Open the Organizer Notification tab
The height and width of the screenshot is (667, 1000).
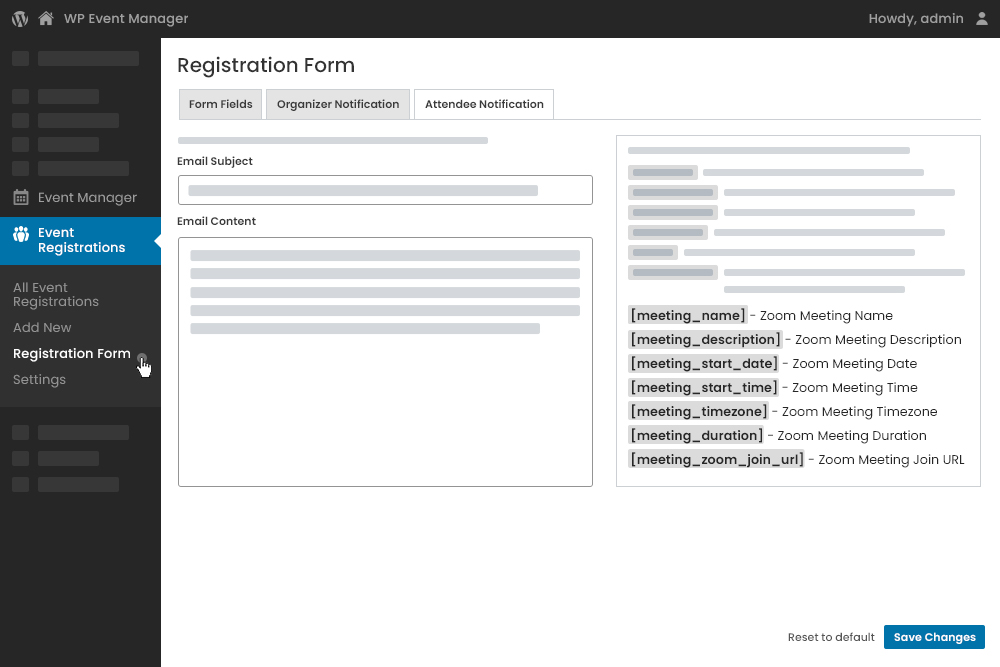(337, 104)
